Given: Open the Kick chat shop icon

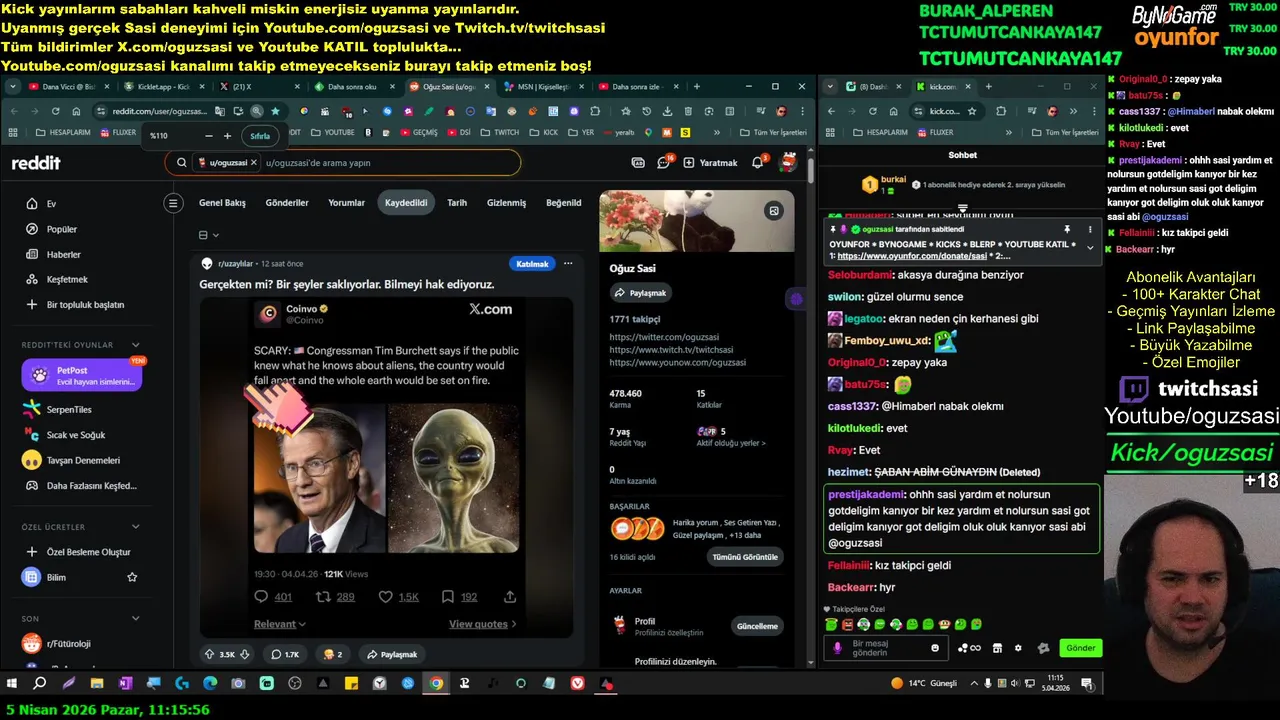Looking at the screenshot, I should tap(997, 648).
